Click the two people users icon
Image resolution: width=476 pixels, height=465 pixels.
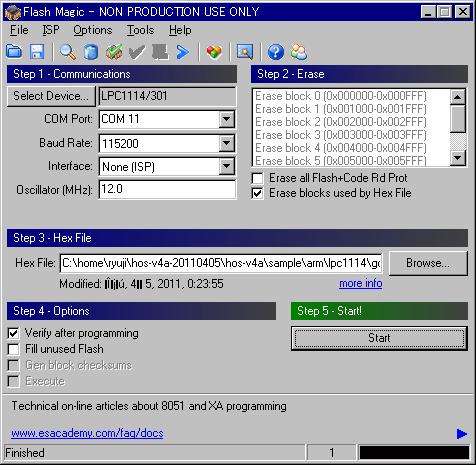click(x=299, y=52)
